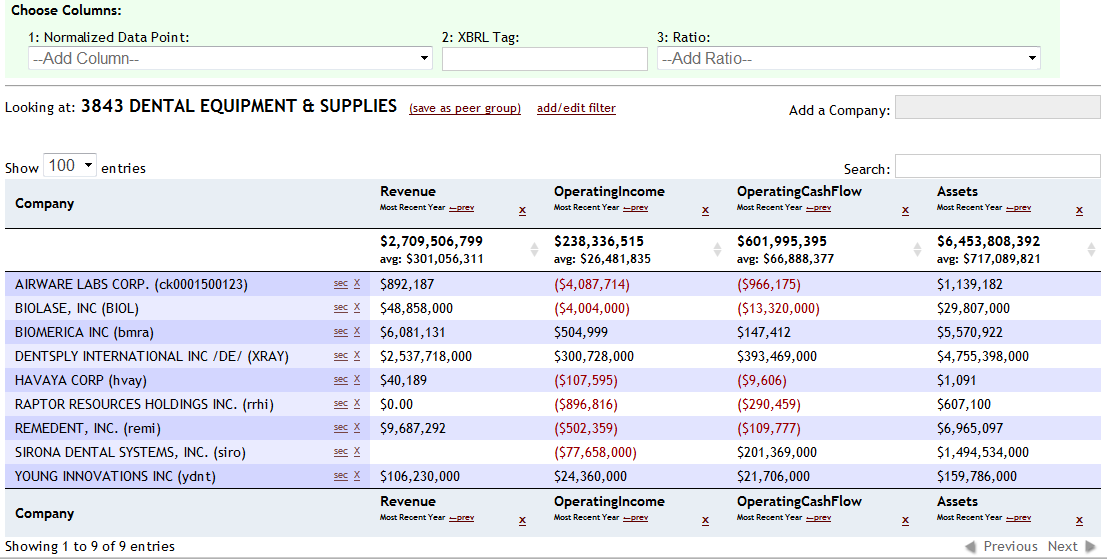Show previous year for Revenue column
This screenshot has height=559, width=1107.
tap(461, 208)
